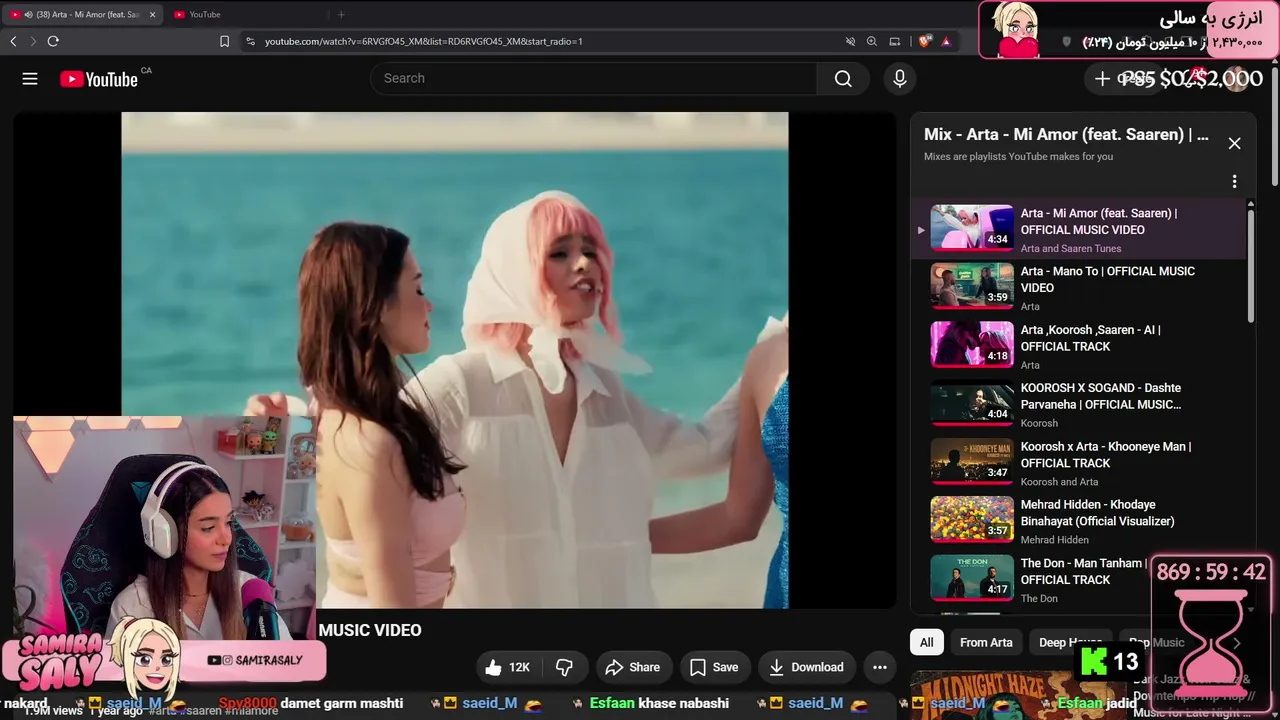Click the title "Koorosh x Arta - Khooneye Man"
This screenshot has width=1280, height=720.
(1106, 455)
